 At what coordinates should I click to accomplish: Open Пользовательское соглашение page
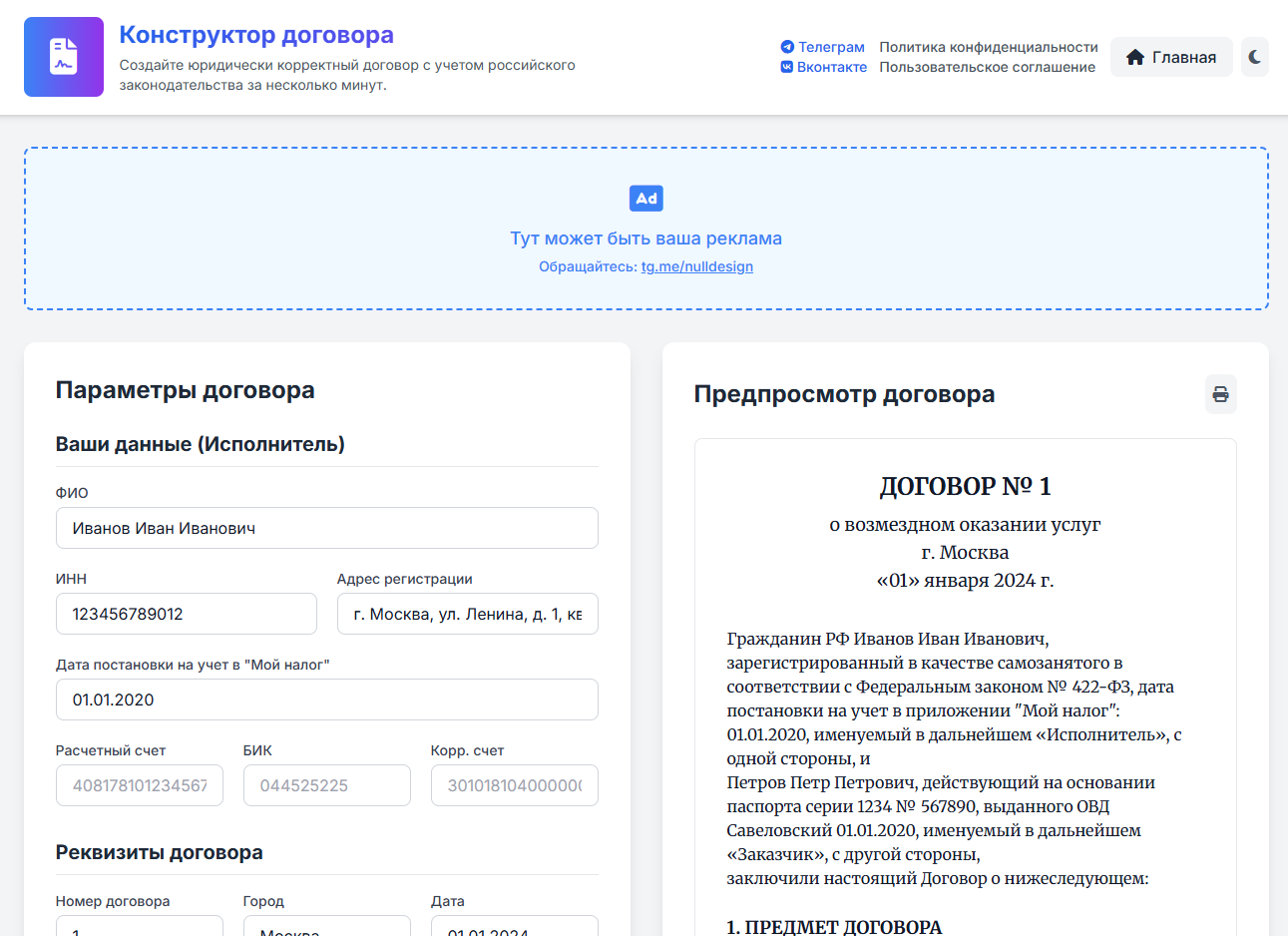pos(987,67)
